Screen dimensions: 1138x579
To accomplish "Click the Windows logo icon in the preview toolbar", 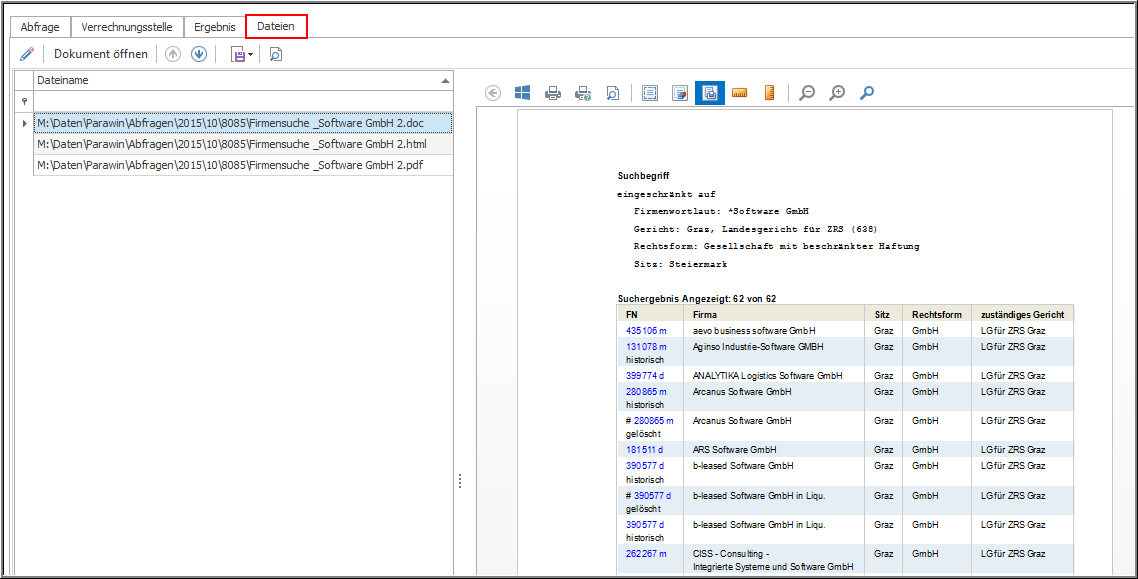I will click(523, 93).
